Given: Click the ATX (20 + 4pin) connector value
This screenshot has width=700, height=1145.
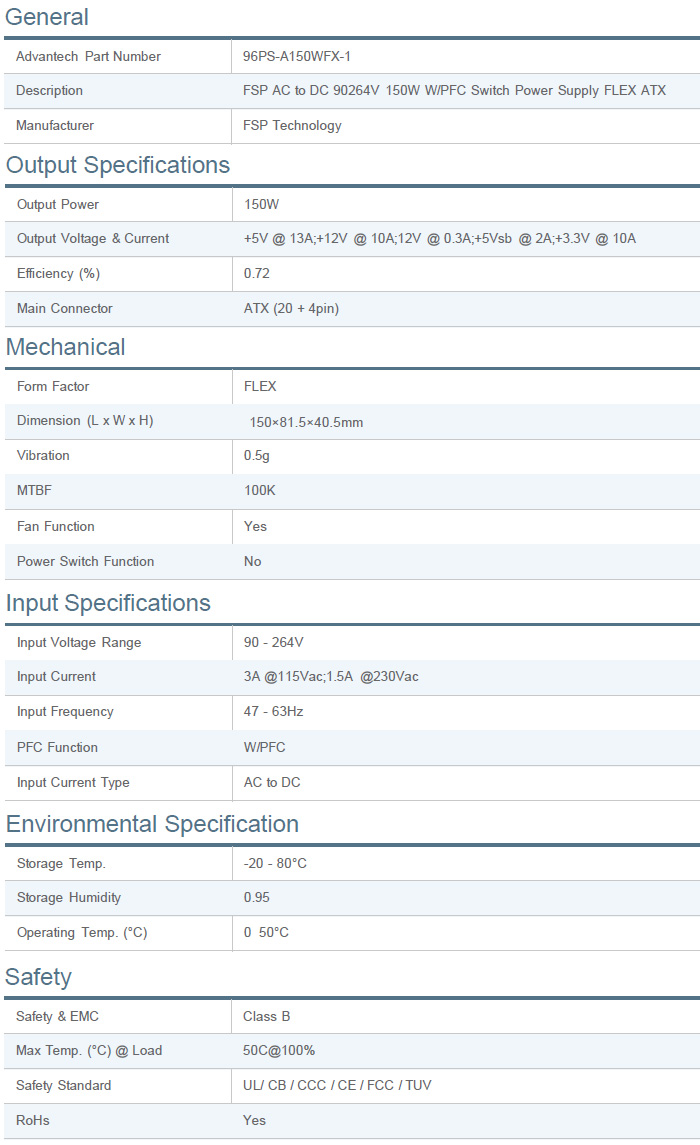Looking at the screenshot, I should [x=291, y=308].
